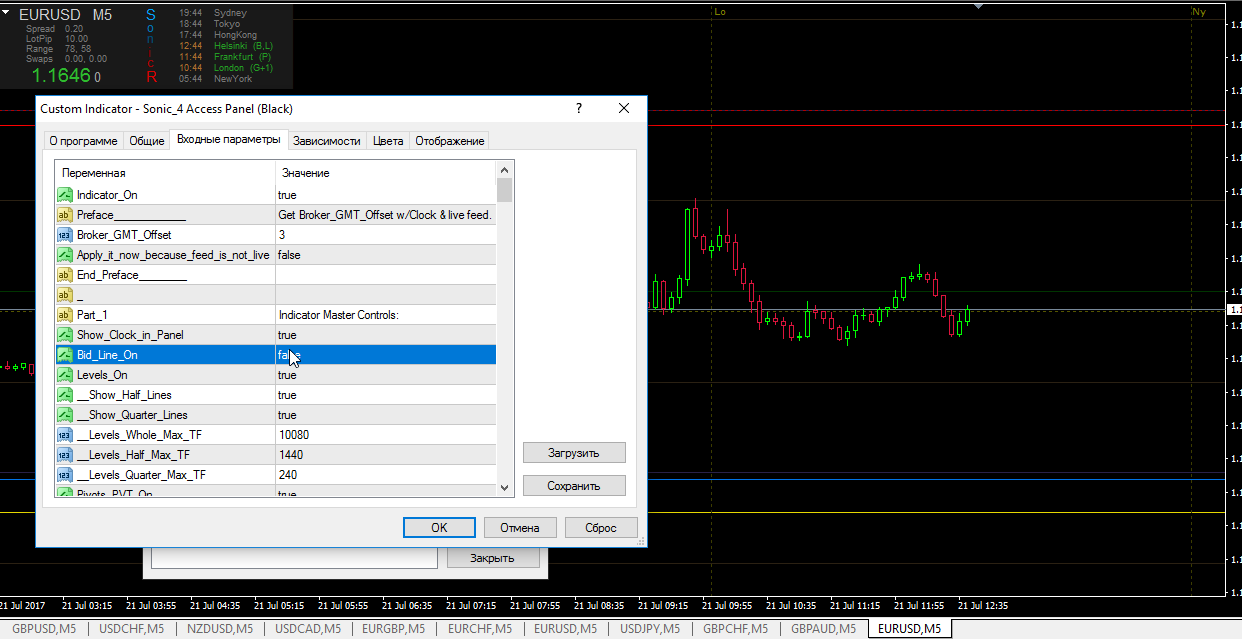Click the icon beside Apply_it_now_because_feed_is_not_live
The image size is (1242, 639).
[x=65, y=255]
